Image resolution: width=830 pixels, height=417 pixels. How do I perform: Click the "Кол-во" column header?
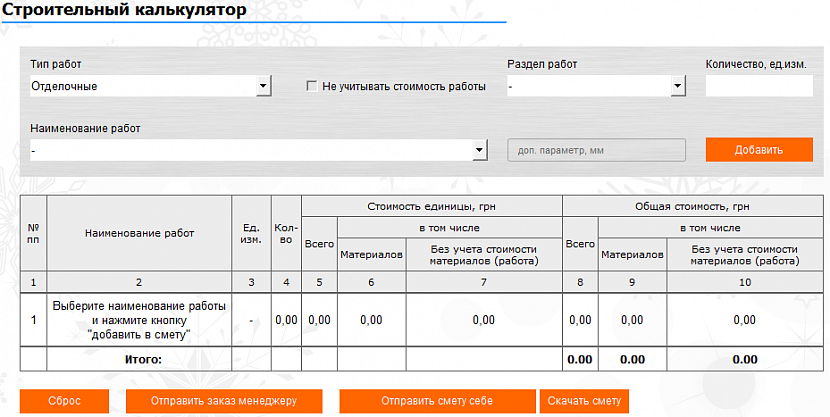point(286,233)
